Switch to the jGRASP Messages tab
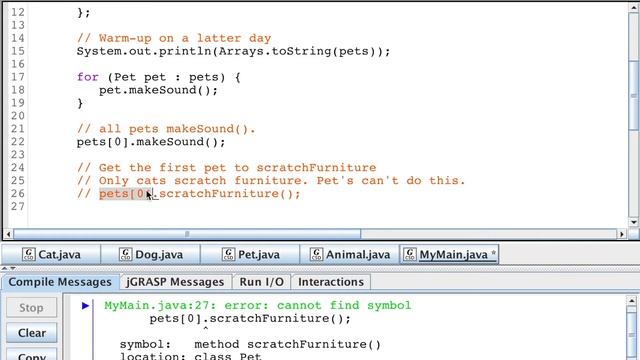Viewport: 640px width, 360px height. tap(175, 282)
